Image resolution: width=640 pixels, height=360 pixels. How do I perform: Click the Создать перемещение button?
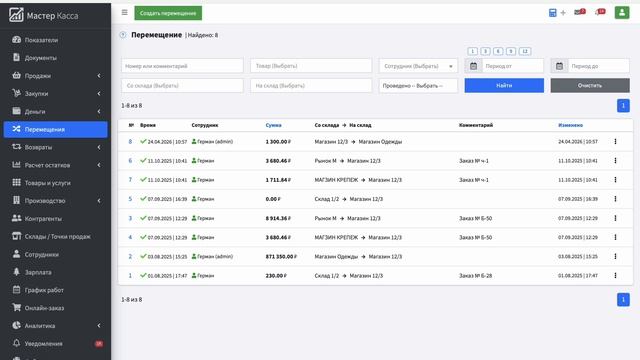(168, 13)
